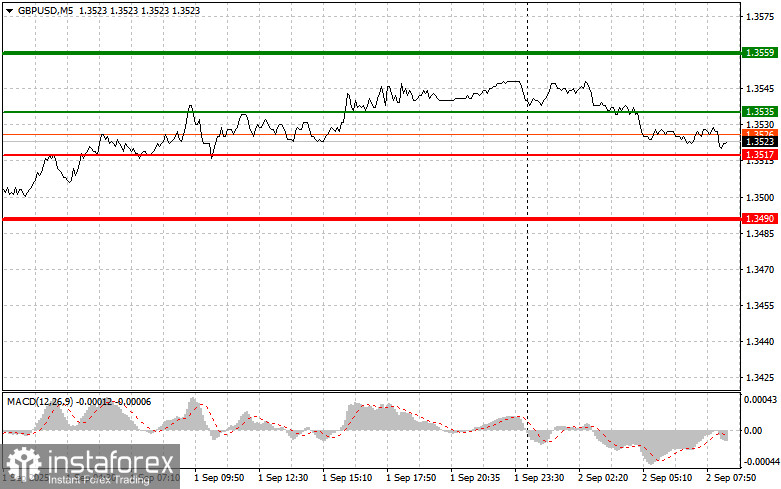
Task: Click the 1.3470 price axis value
Action: pos(760,269)
